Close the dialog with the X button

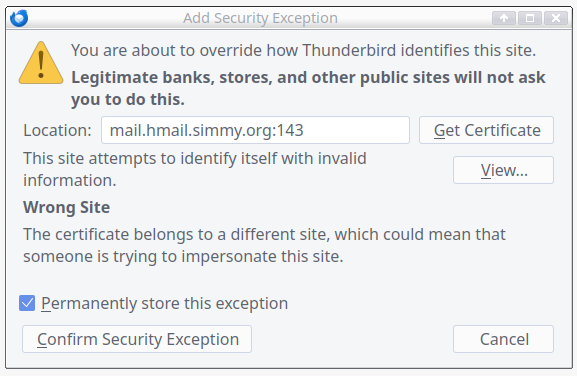click(x=556, y=18)
